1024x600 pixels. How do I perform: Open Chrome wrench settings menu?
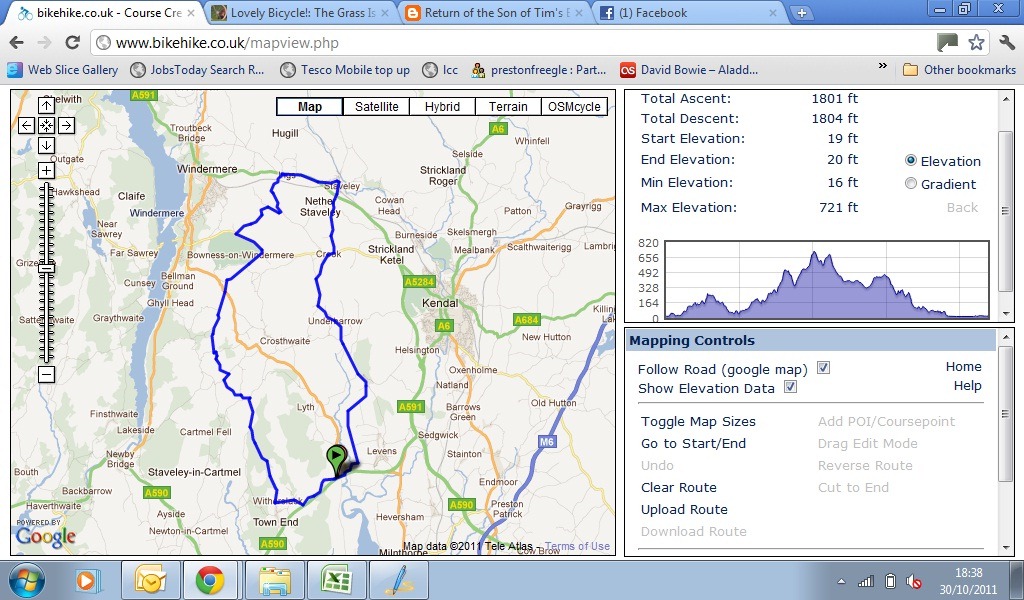[1006, 43]
